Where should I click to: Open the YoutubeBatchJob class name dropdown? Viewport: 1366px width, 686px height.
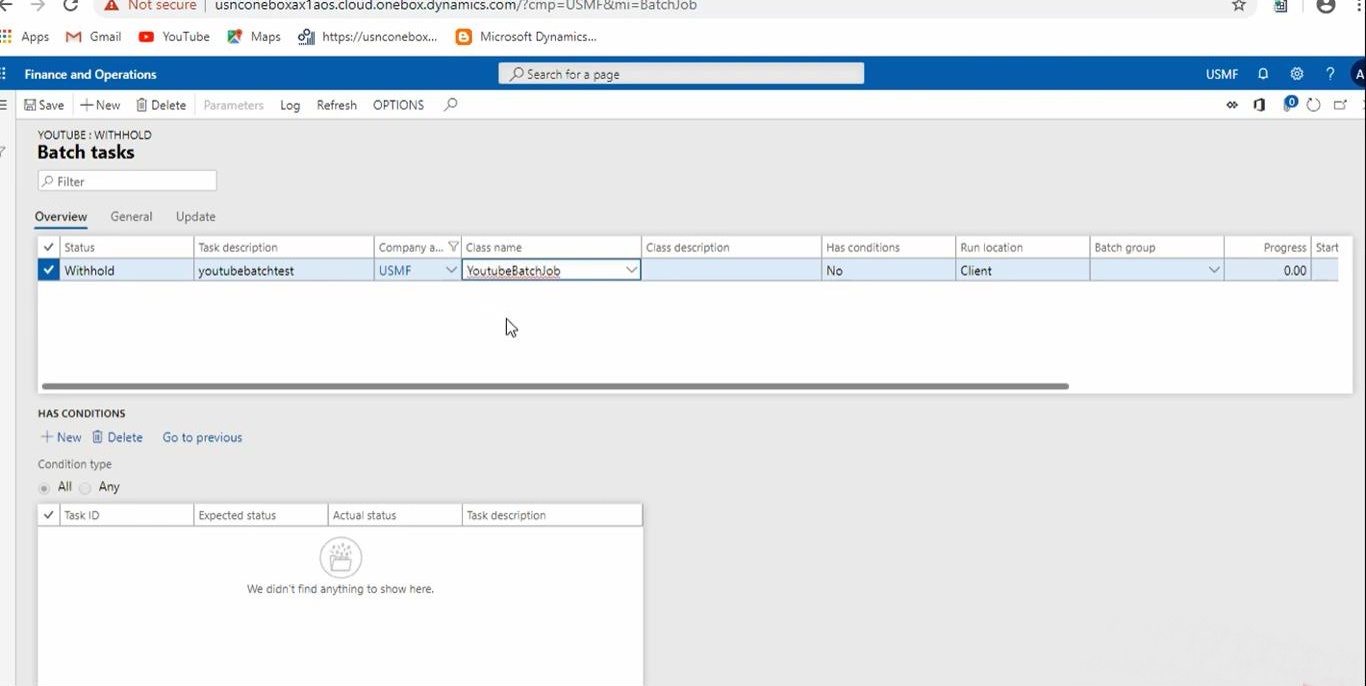631,270
